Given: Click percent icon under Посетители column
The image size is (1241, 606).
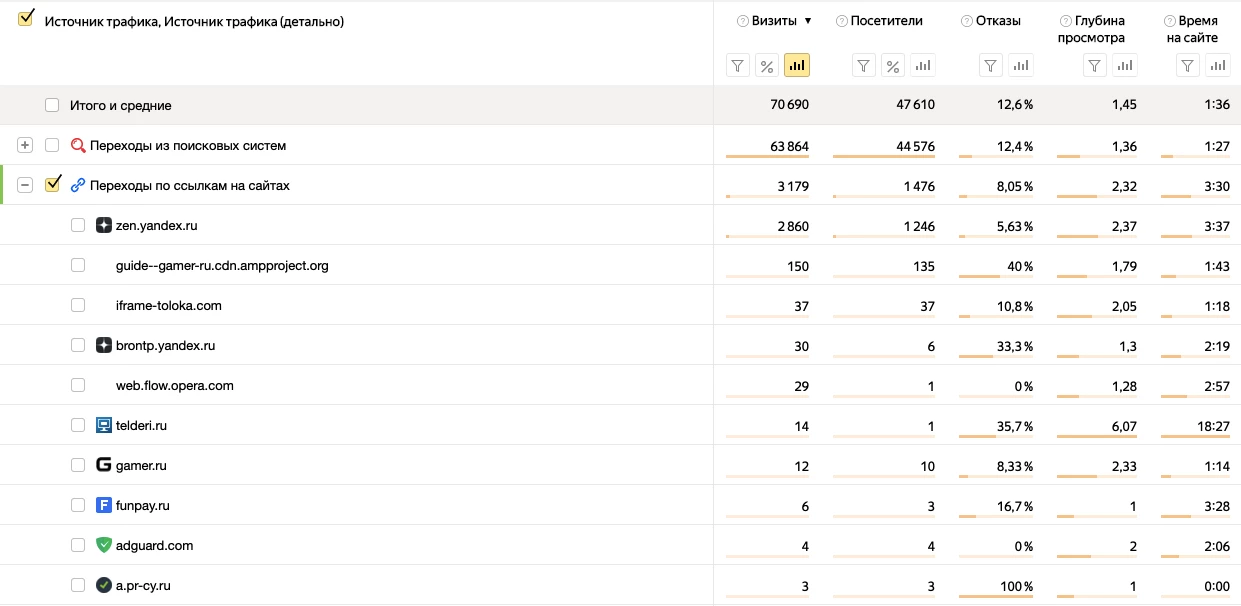Looking at the screenshot, I should click(893, 66).
